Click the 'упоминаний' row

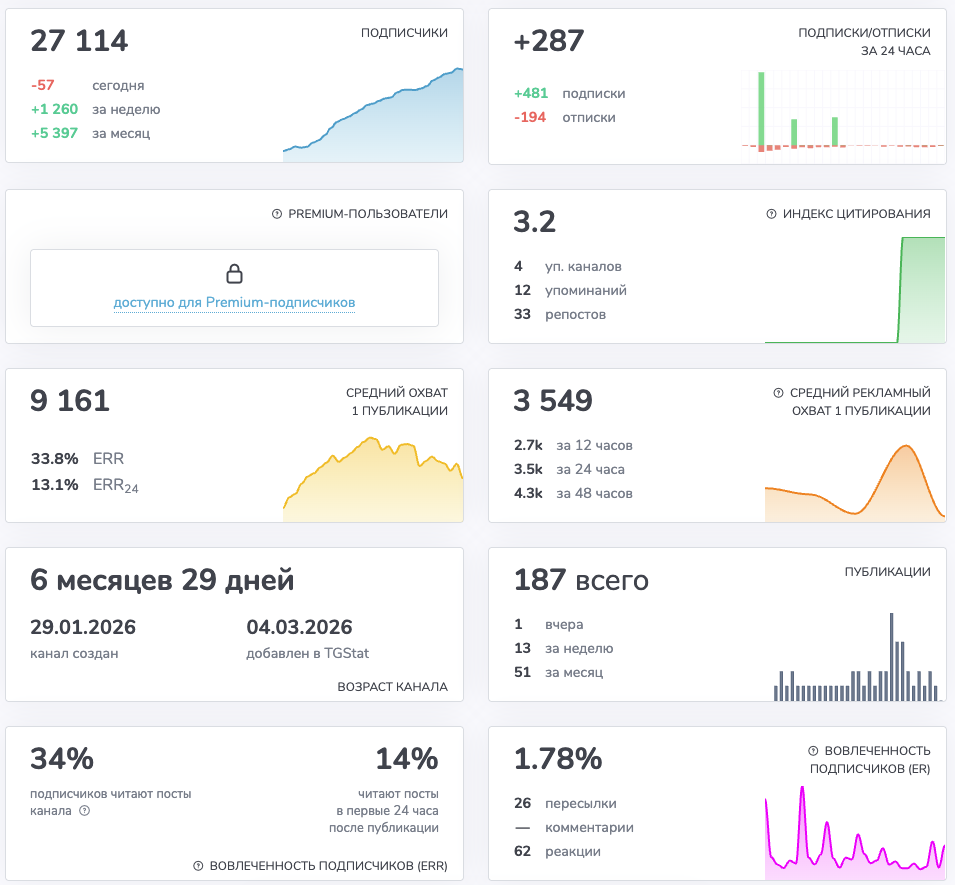click(570, 290)
